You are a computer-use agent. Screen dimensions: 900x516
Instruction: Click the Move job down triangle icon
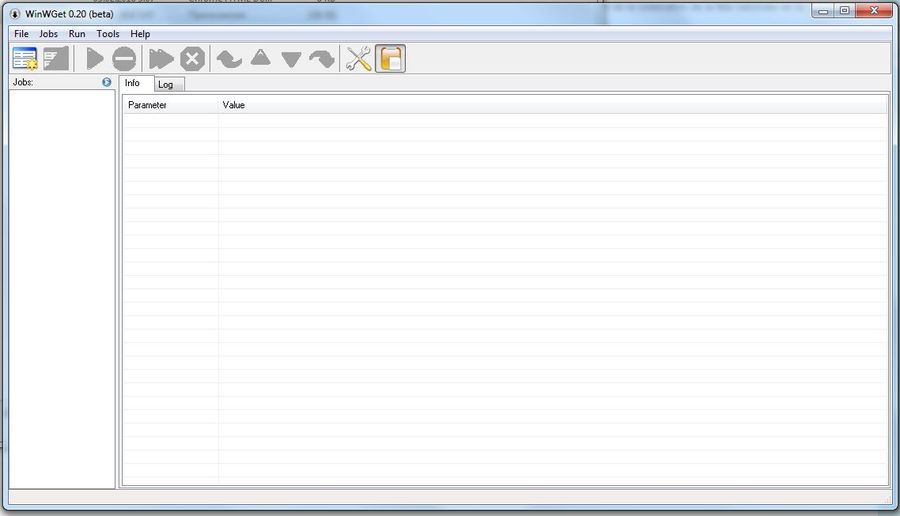(x=291, y=60)
